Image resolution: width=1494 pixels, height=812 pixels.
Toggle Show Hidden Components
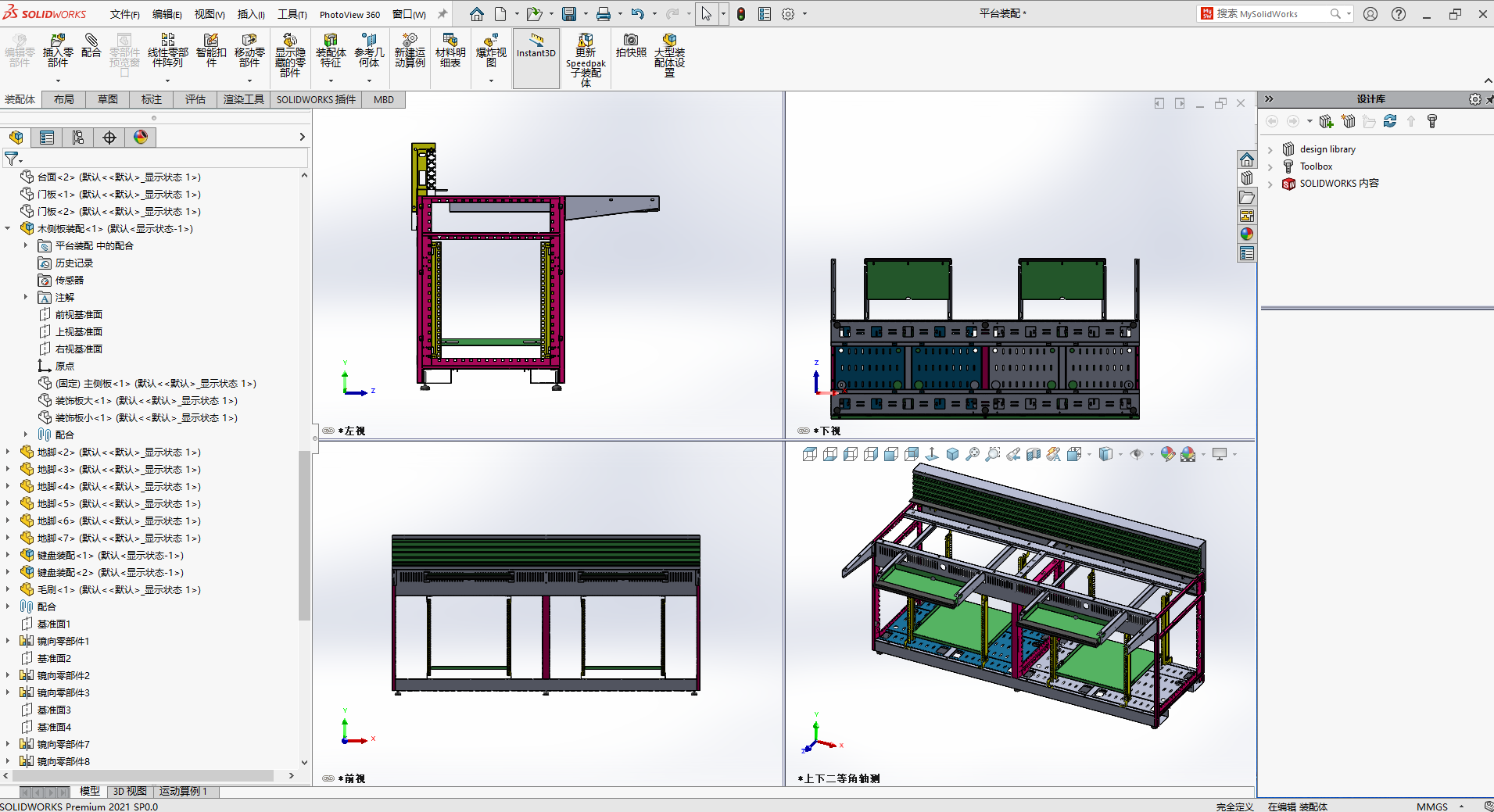click(290, 55)
